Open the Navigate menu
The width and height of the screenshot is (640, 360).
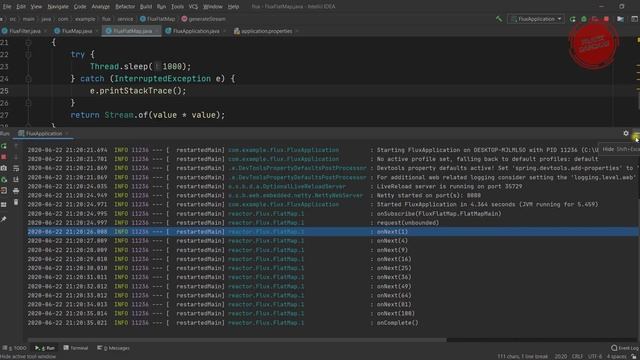click(58, 7)
